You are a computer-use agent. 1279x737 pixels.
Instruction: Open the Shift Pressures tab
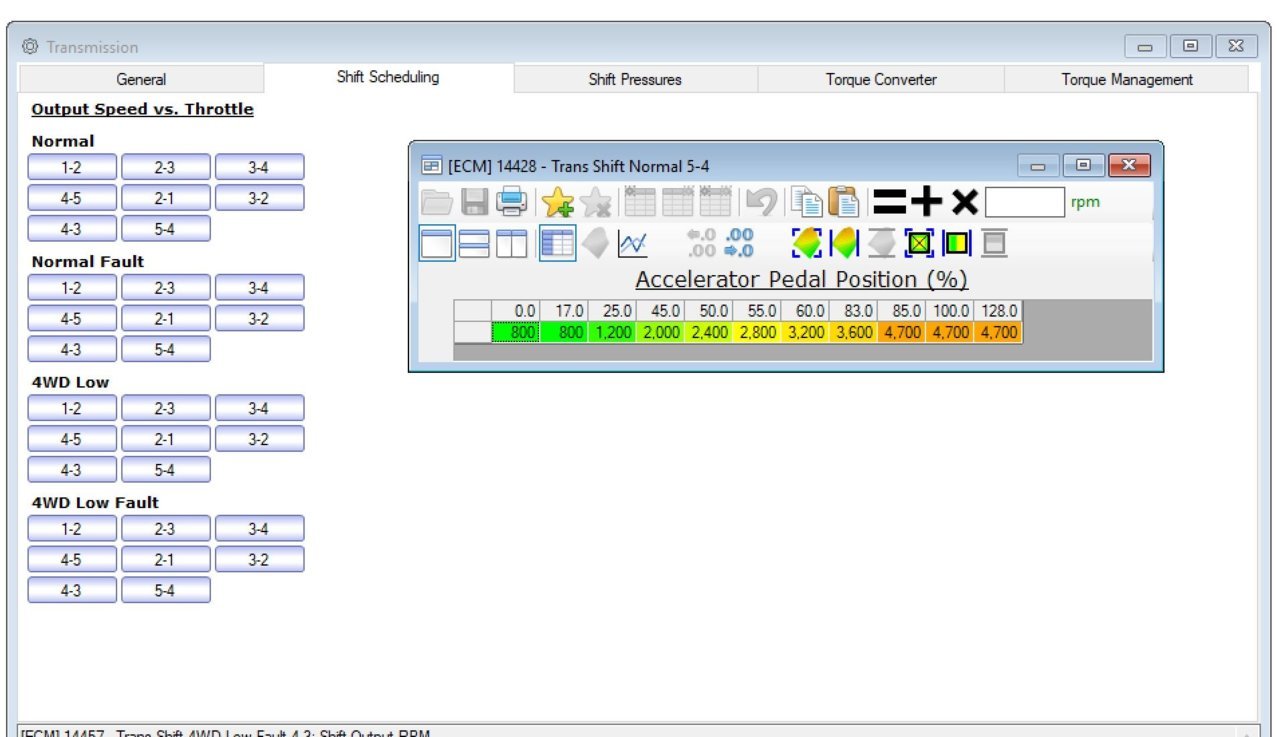coord(635,79)
